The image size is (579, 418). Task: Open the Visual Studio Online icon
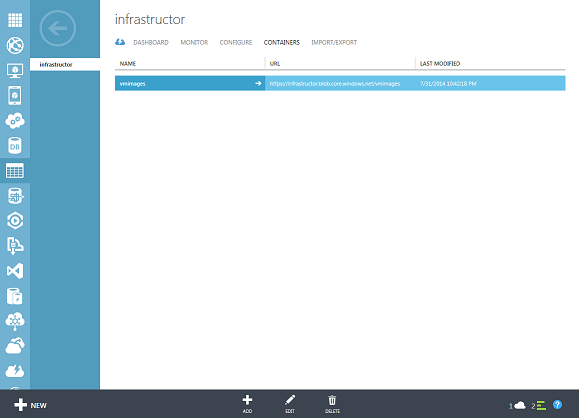click(x=15, y=271)
